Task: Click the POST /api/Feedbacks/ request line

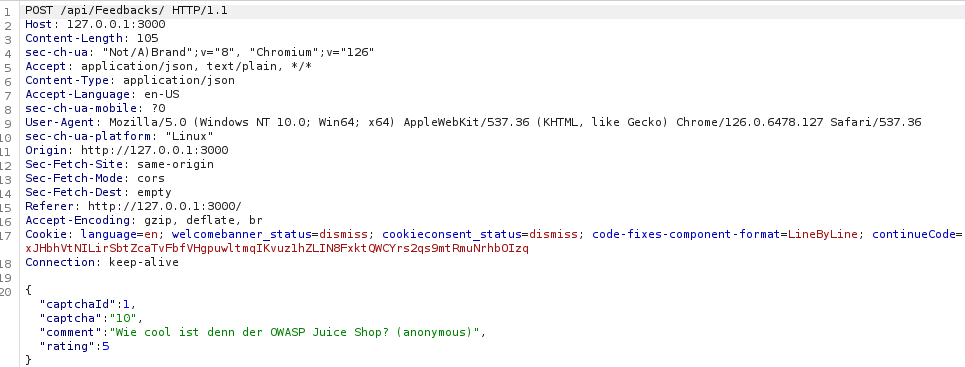Action: point(127,10)
